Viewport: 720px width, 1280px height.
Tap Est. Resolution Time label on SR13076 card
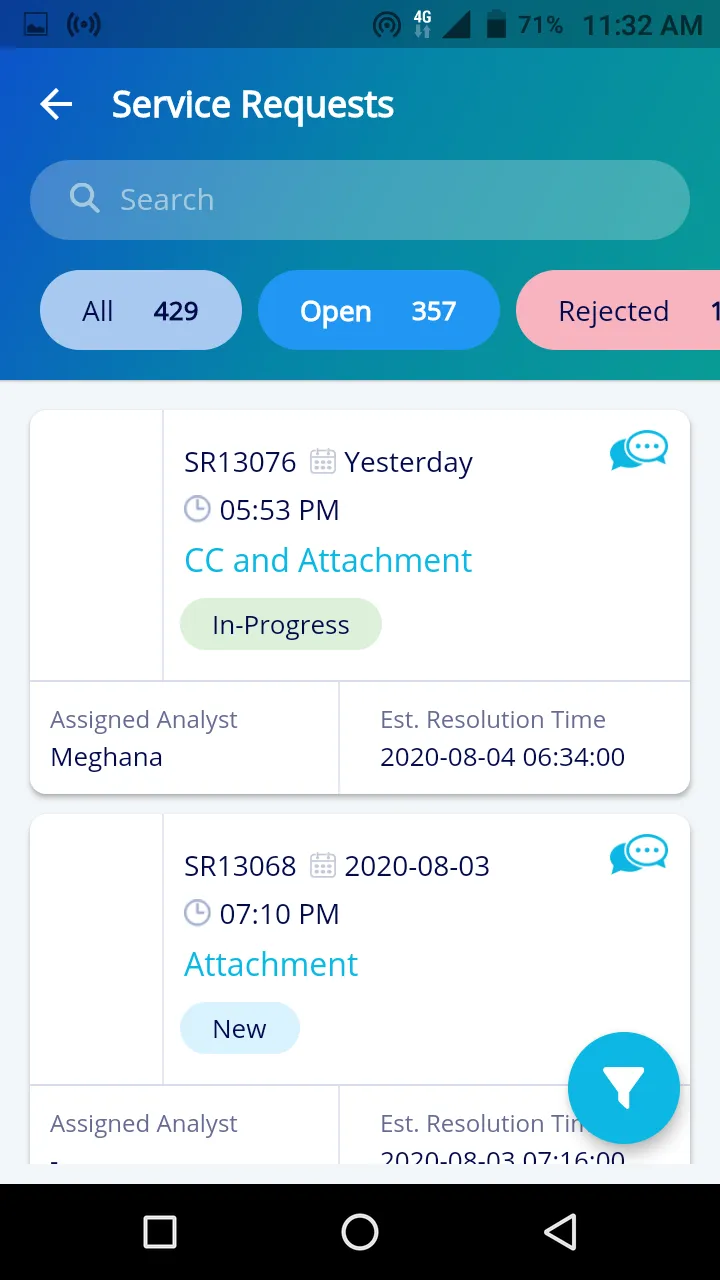493,720
